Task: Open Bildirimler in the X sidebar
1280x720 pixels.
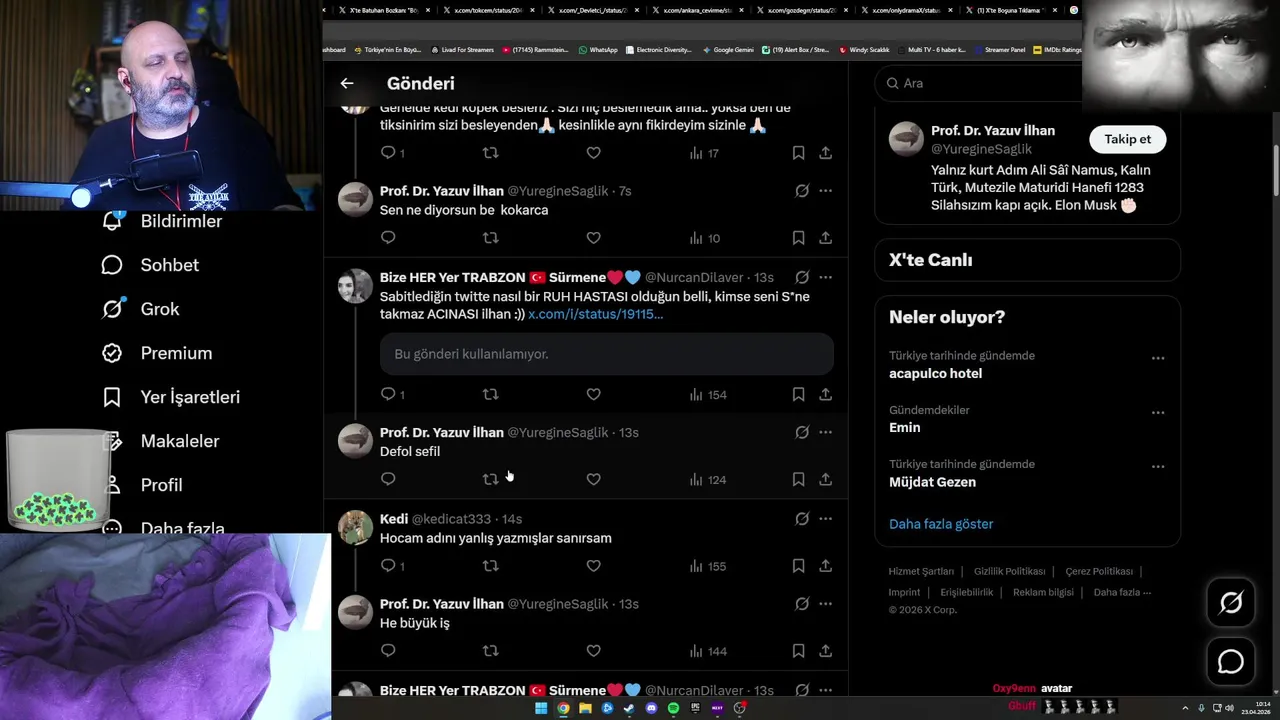Action: (x=162, y=221)
